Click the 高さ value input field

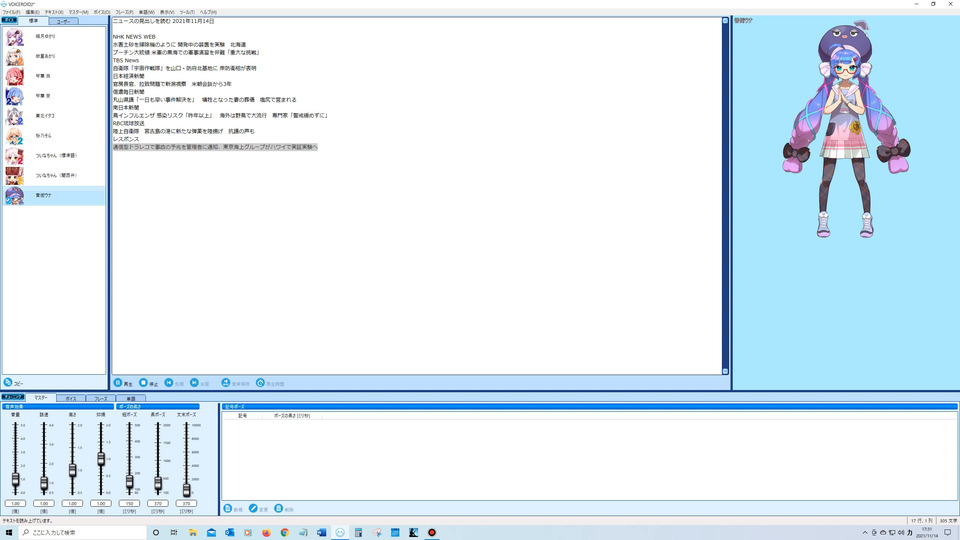tap(72, 503)
